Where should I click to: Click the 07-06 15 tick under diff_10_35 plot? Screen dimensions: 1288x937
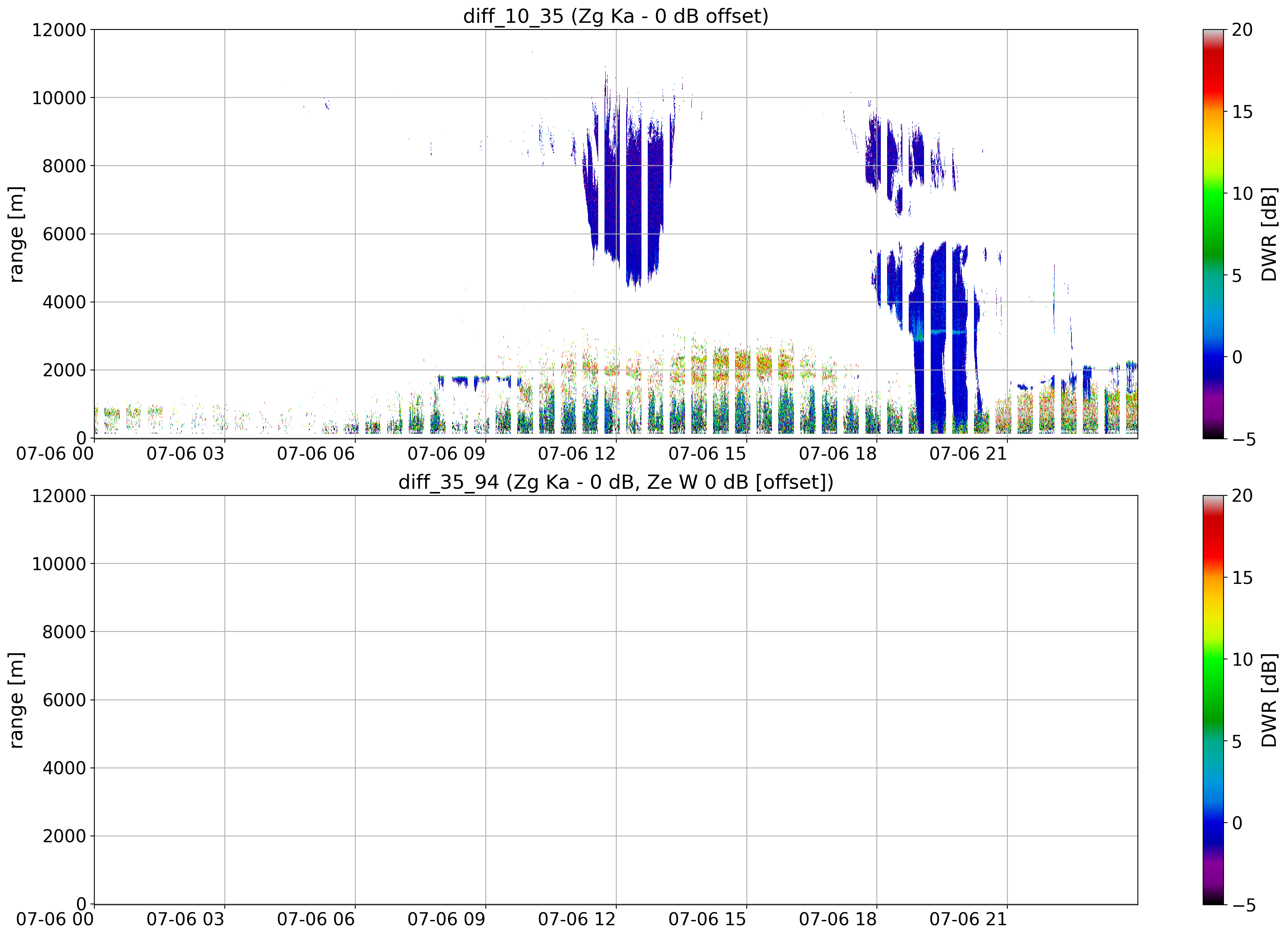pos(707,453)
